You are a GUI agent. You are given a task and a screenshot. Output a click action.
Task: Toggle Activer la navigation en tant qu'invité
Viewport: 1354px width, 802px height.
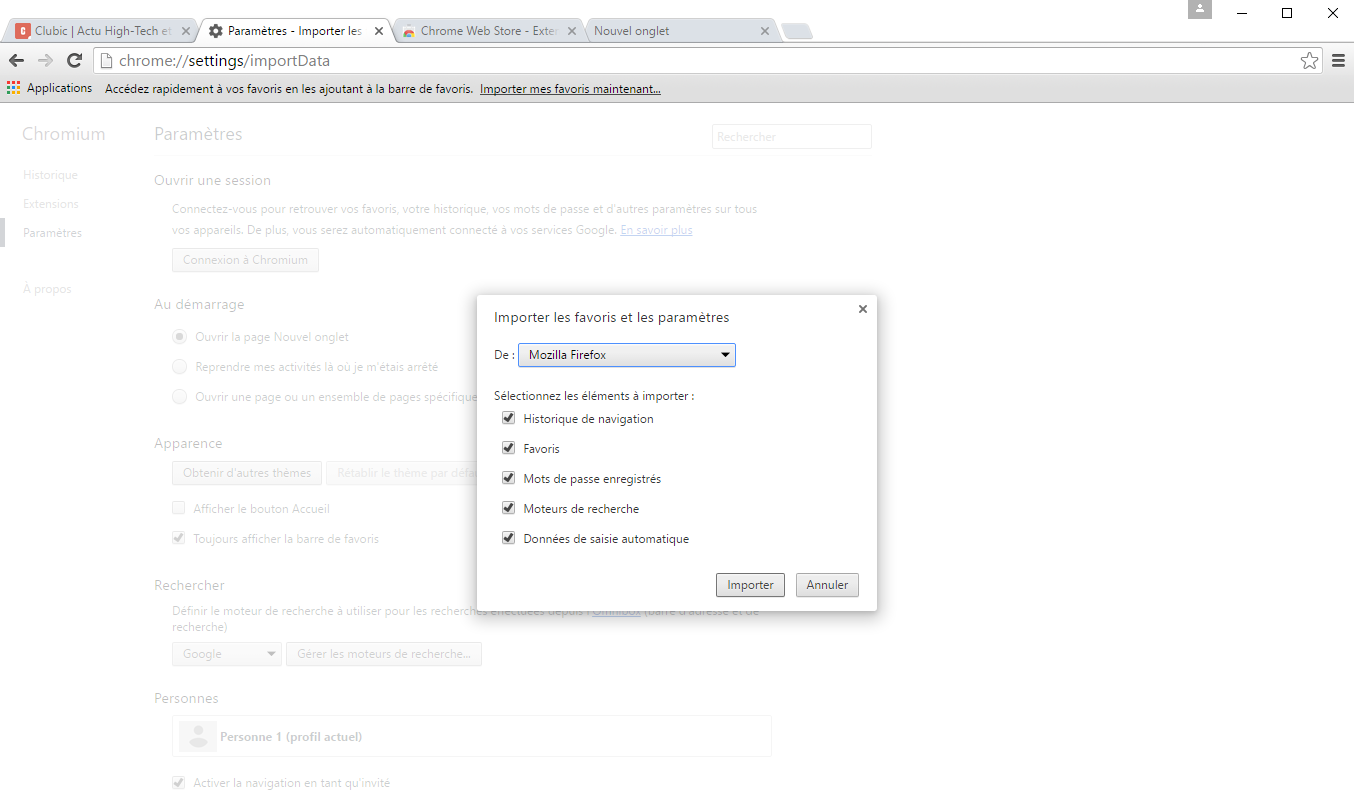click(179, 782)
